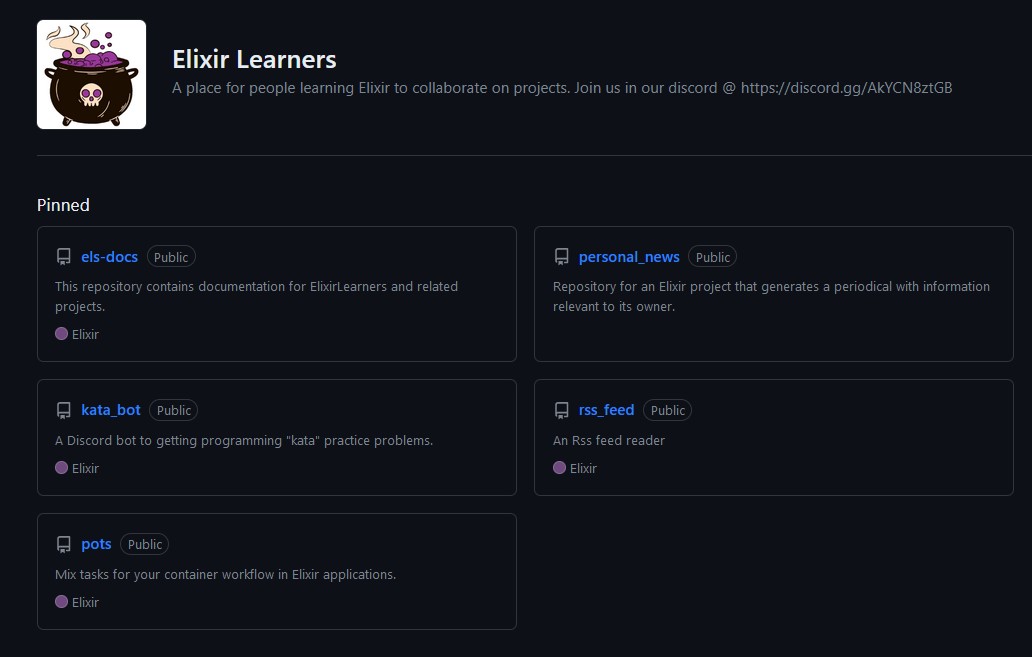1032x657 pixels.
Task: Open the personal_news repository link
Action: [629, 257]
